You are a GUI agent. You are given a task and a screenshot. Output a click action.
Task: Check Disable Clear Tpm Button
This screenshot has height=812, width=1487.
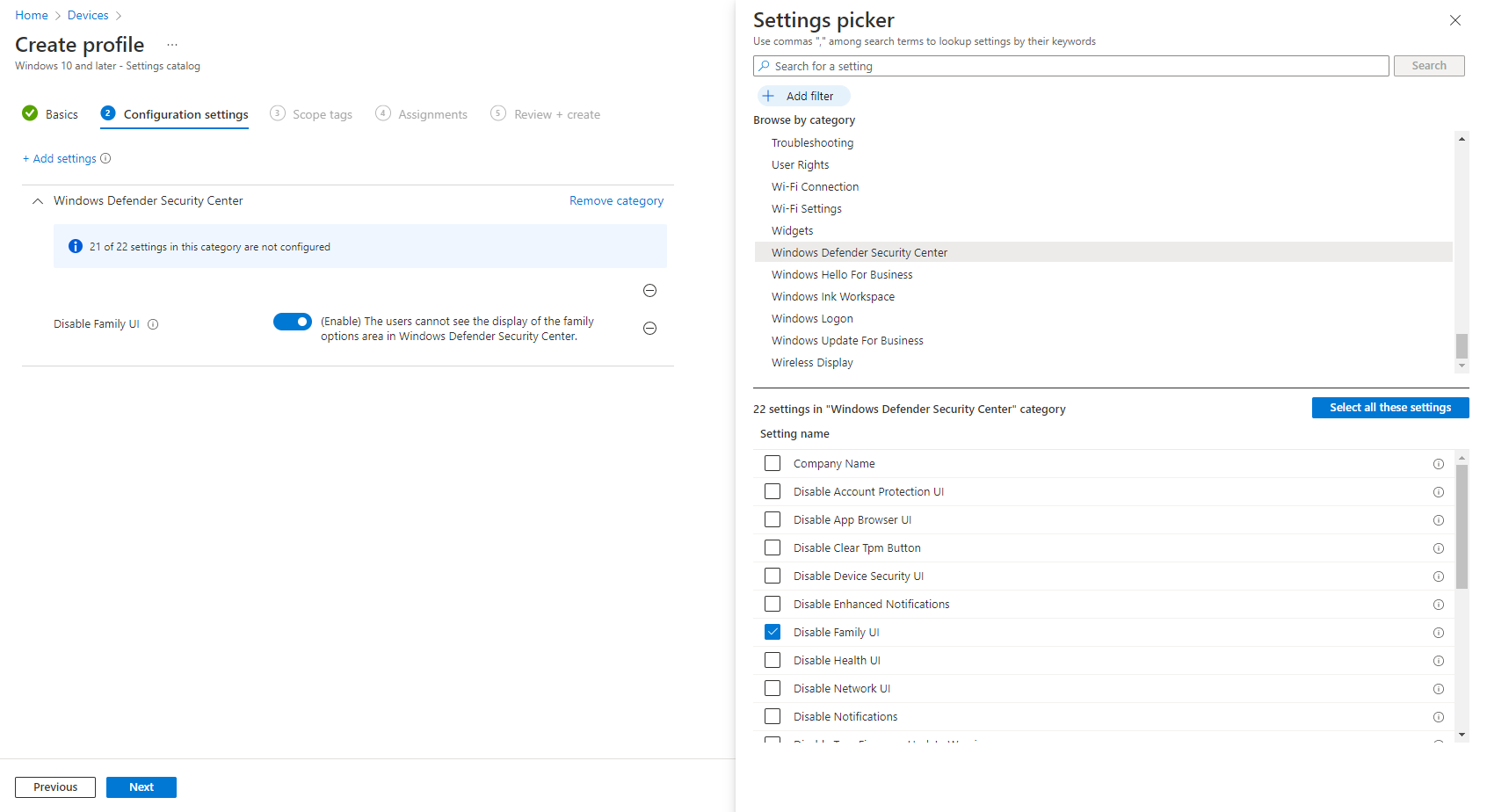[773, 547]
